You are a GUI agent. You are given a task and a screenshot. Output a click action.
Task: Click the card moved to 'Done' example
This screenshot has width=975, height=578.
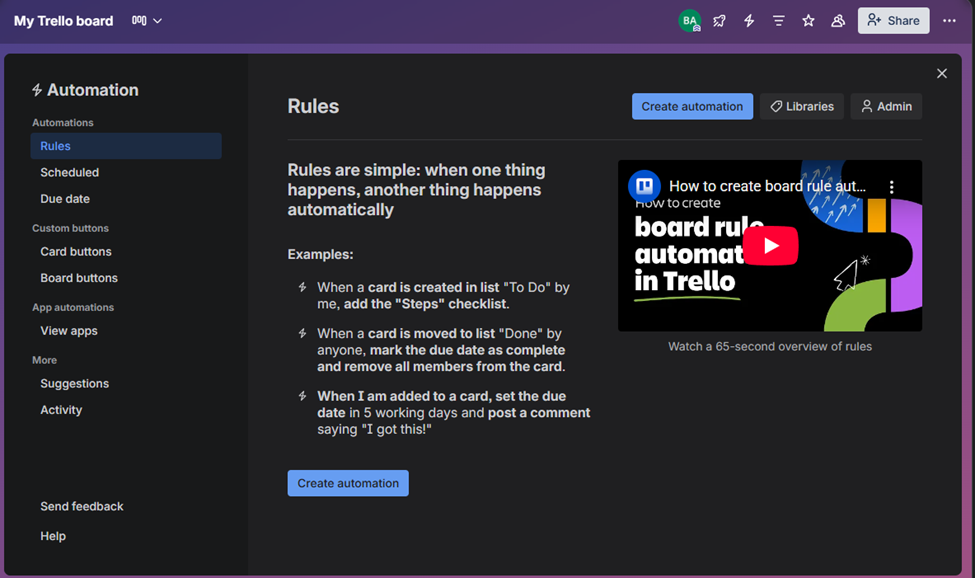coord(441,350)
